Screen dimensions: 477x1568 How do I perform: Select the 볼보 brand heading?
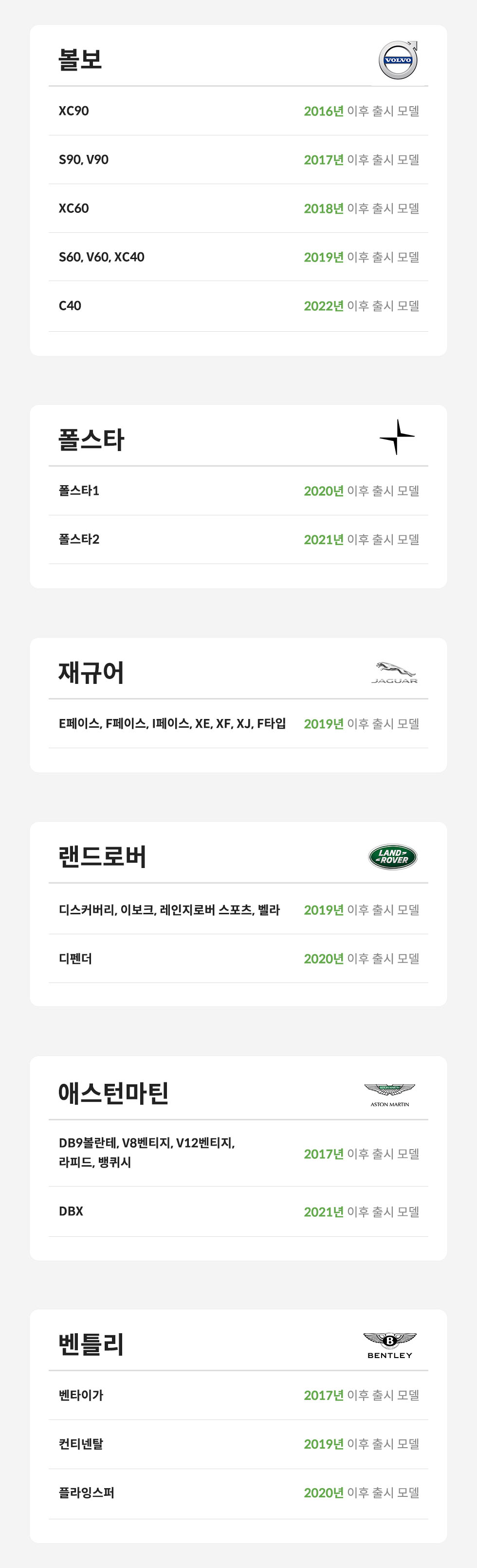tap(80, 59)
